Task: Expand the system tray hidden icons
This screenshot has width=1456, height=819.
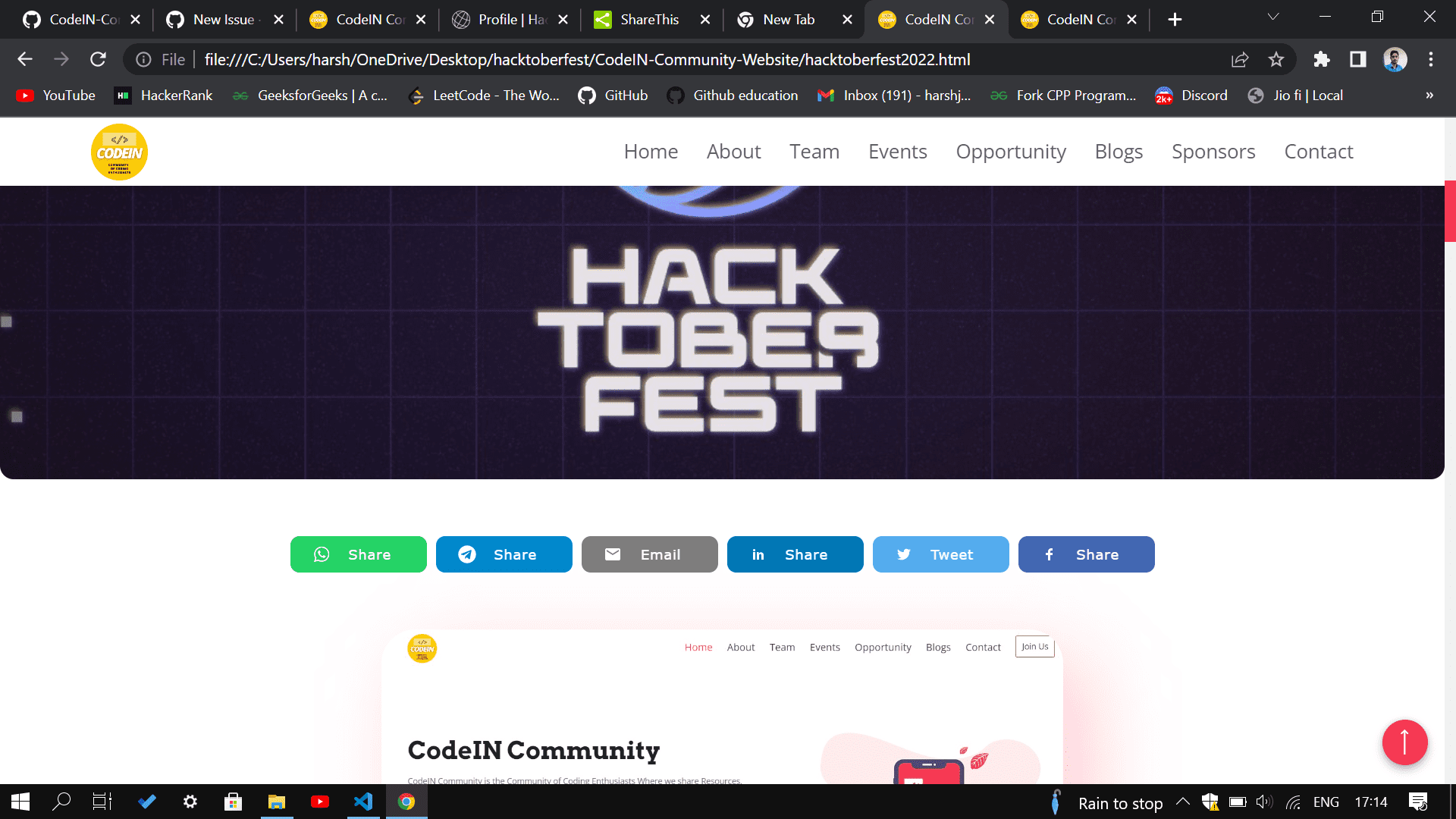Action: (x=1182, y=802)
